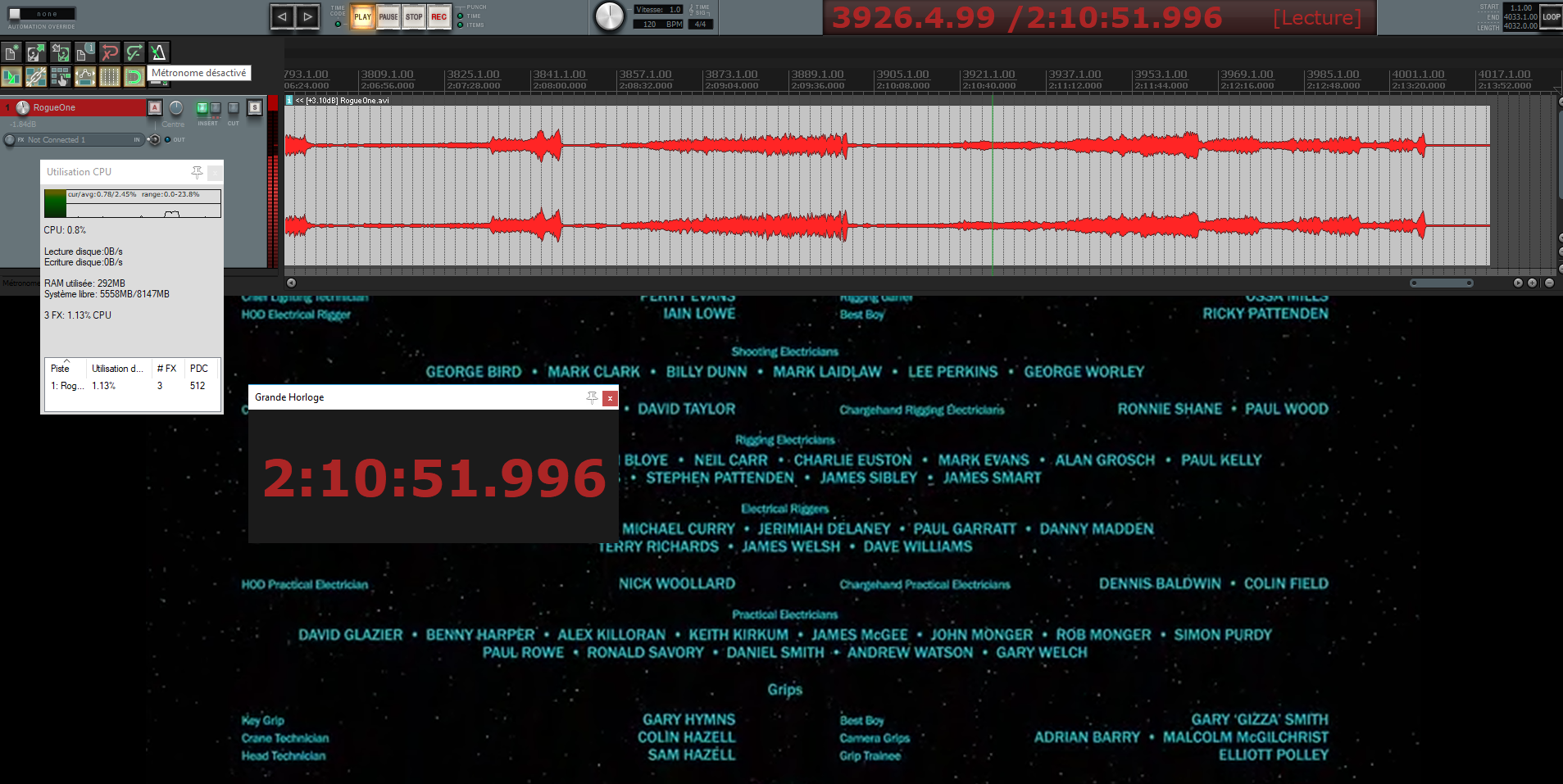Image resolution: width=1563 pixels, height=784 pixels.
Task: Toggle the CUT mute button on RogueOne
Action: (x=234, y=108)
